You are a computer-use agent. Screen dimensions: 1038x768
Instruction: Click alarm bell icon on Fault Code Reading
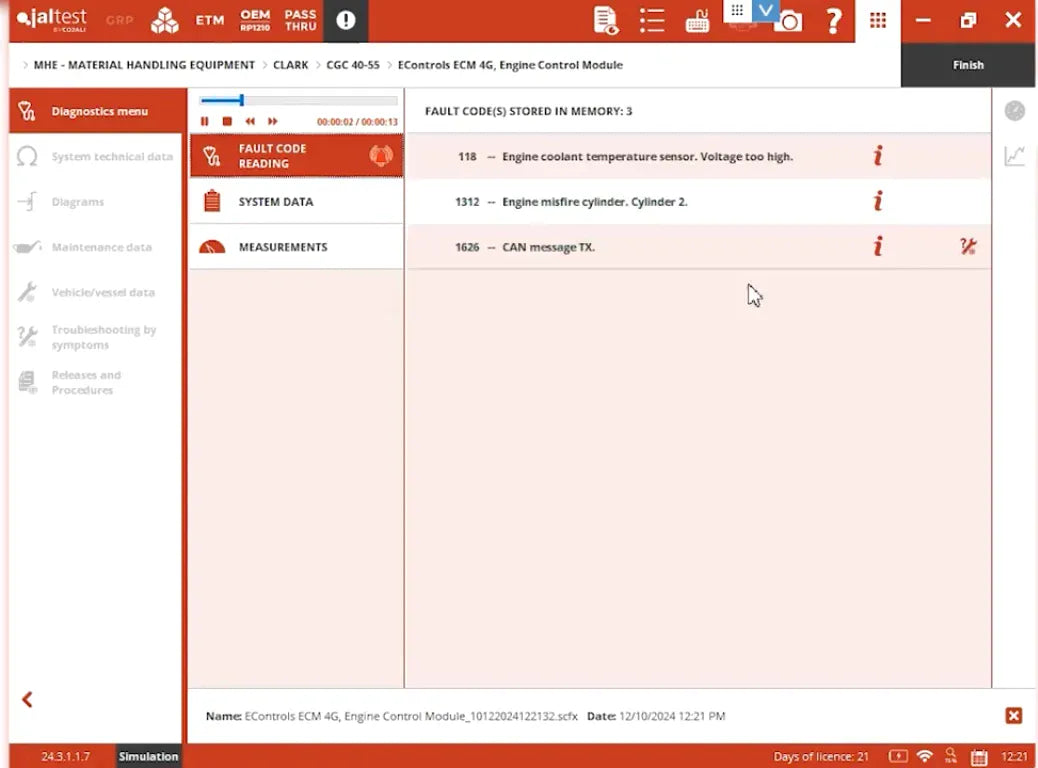coord(381,156)
